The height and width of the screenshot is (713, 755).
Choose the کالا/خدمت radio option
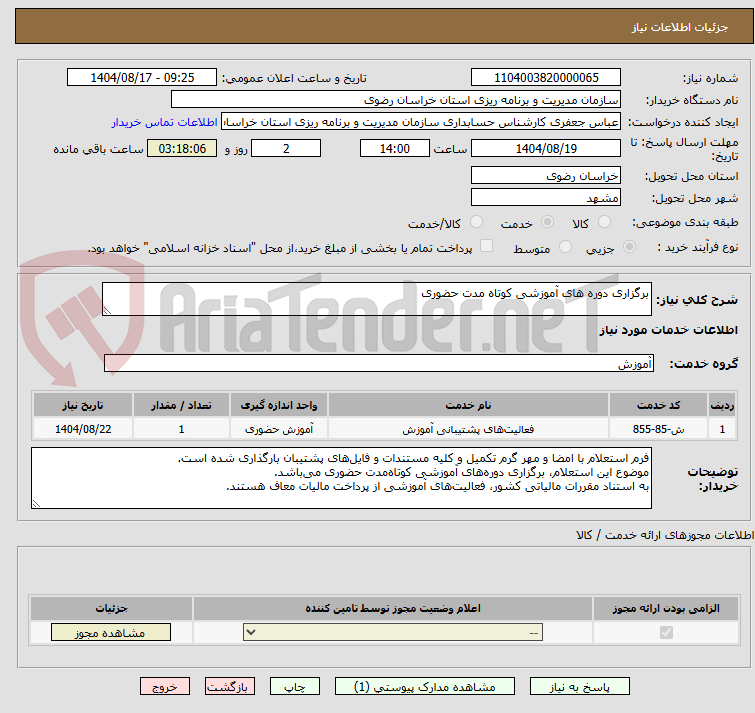[x=476, y=222]
